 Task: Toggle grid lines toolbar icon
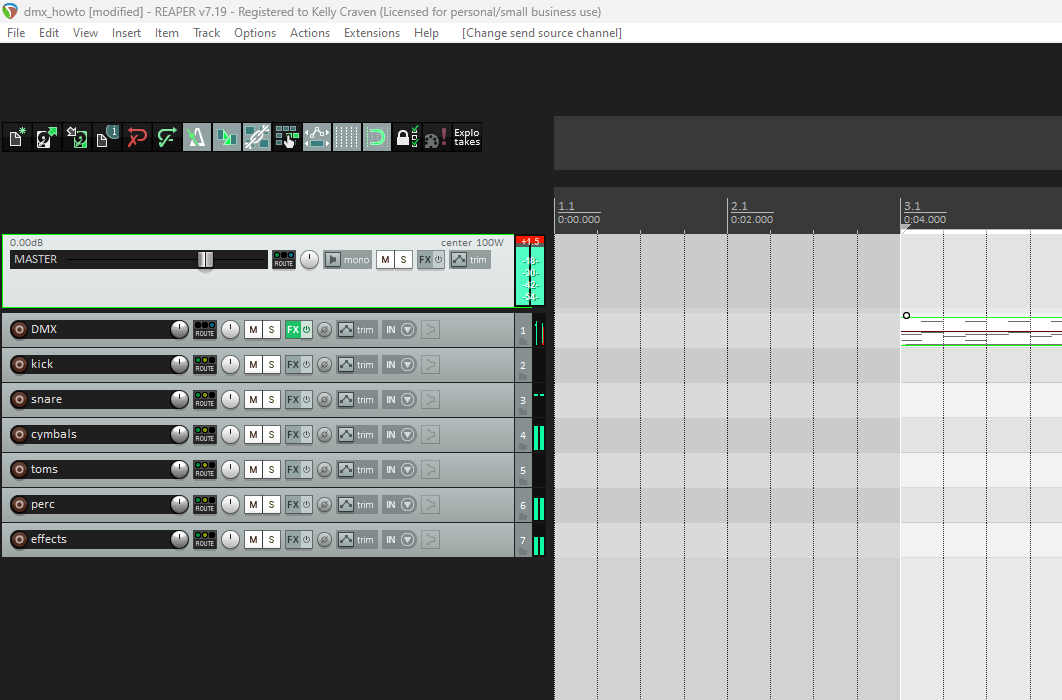pos(346,137)
